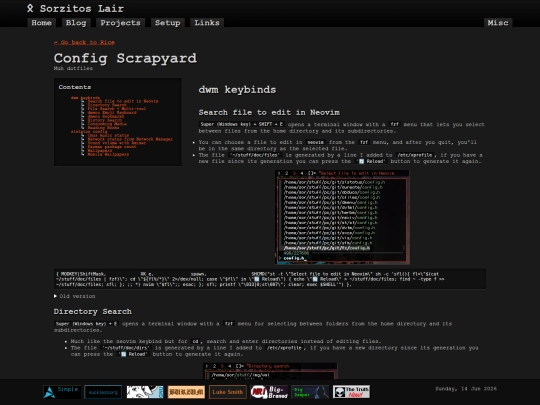The height and width of the screenshot is (405, 540).
Task: Click the 'Contents' box title
Action: coord(75,87)
